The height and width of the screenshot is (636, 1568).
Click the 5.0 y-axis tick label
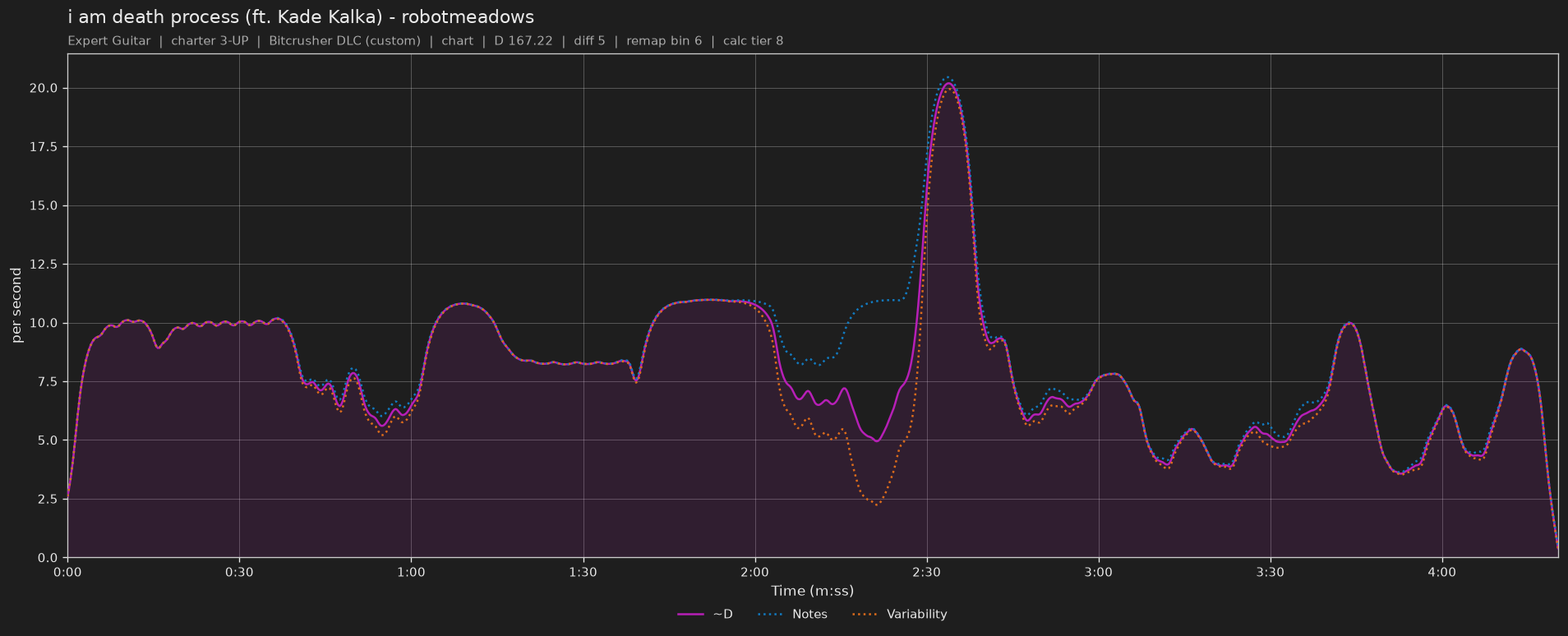coord(47,440)
